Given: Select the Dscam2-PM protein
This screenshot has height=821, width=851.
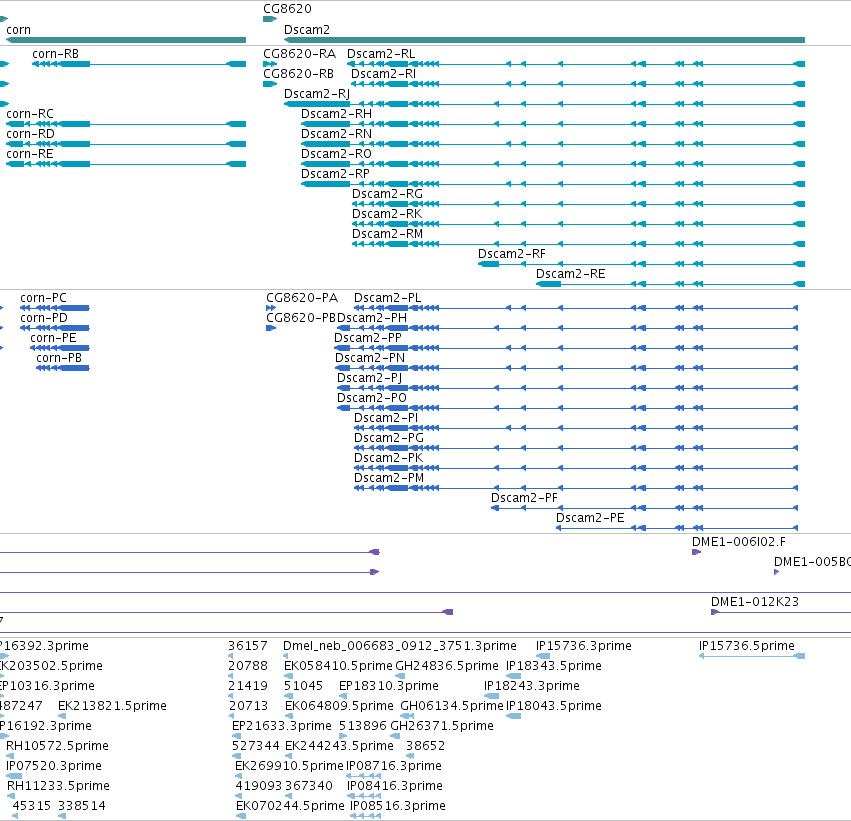Looking at the screenshot, I should click(x=576, y=488).
